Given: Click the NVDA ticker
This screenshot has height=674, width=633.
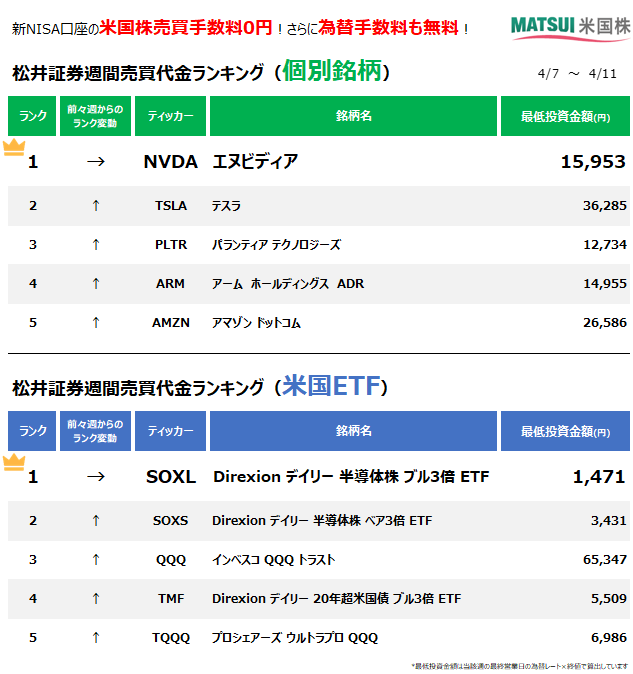Looking at the screenshot, I should pyautogui.click(x=171, y=162).
